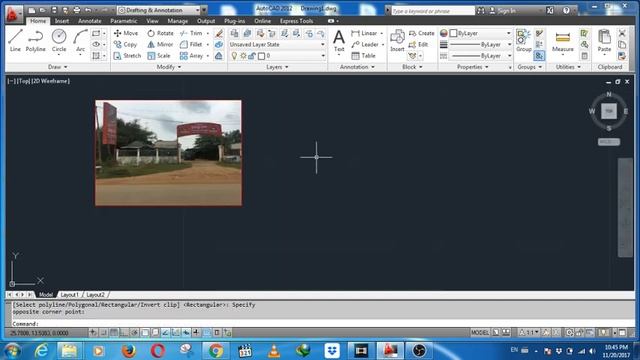Toggle Snap Mode in status bar
This screenshot has height=360, width=640.
pyautogui.click(x=104, y=333)
